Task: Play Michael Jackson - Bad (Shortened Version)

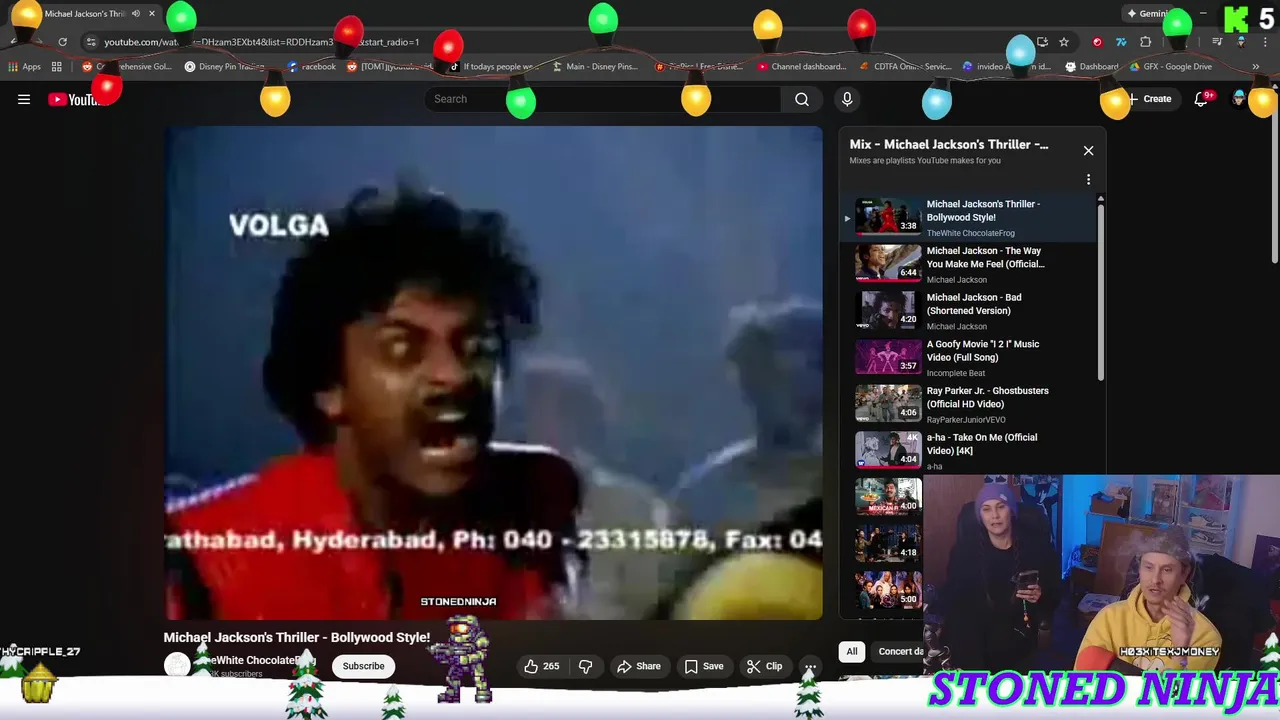Action: tap(970, 311)
